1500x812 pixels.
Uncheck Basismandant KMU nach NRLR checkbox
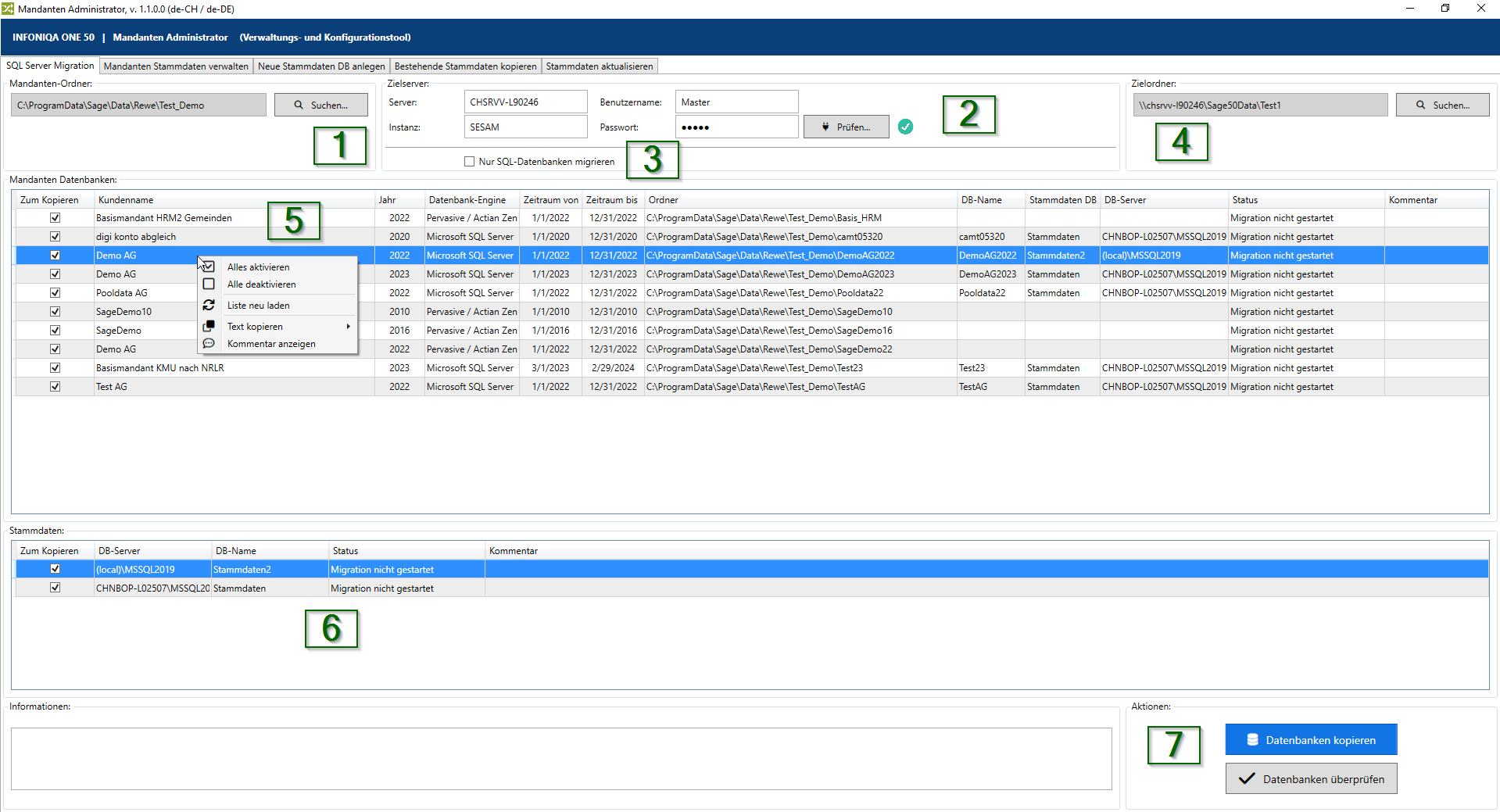[x=55, y=368]
